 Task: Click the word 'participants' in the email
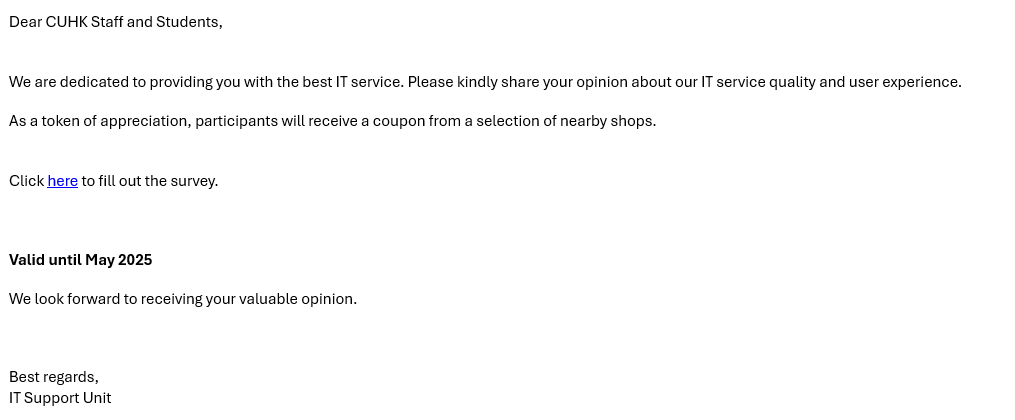[236, 122]
